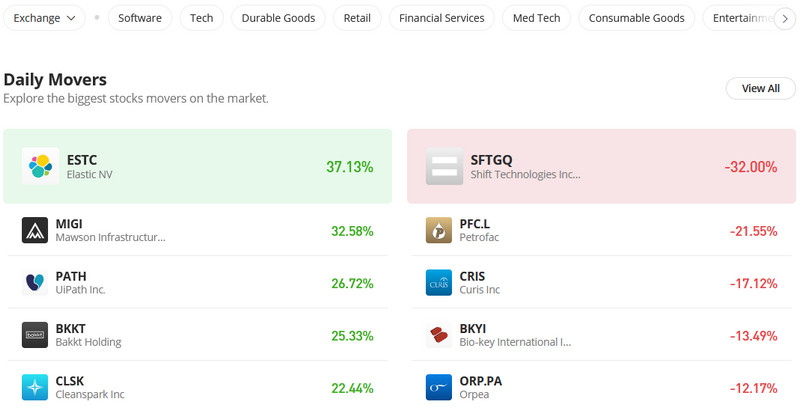
Task: Click the Curis CRIS logo icon
Action: 439,283
